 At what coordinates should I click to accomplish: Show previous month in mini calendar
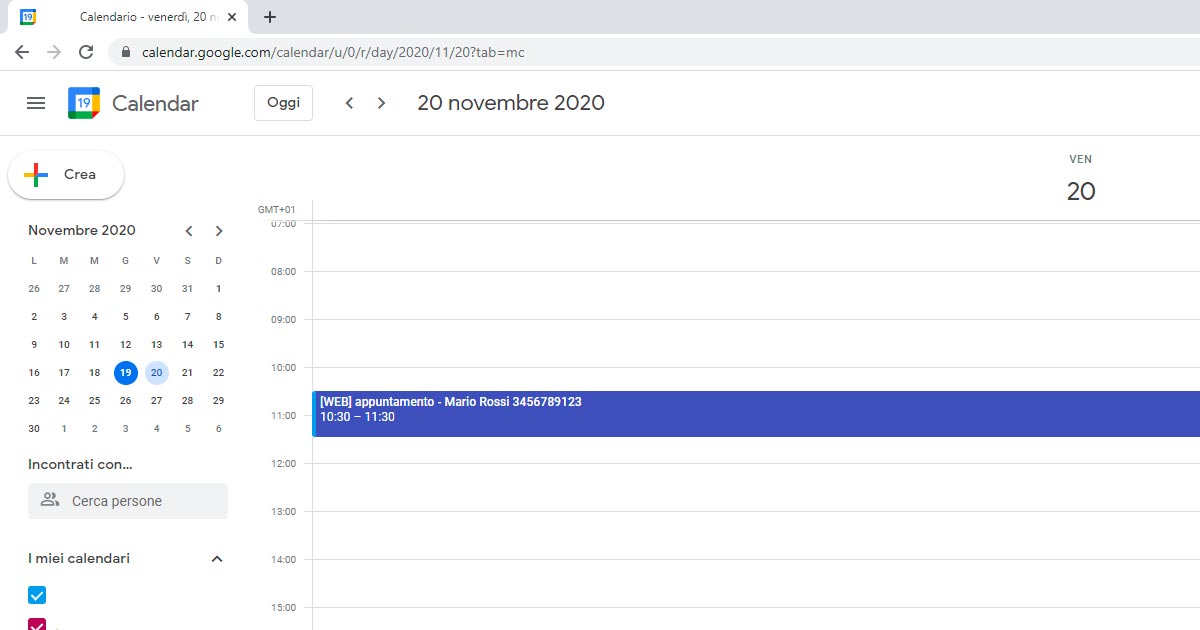(189, 231)
